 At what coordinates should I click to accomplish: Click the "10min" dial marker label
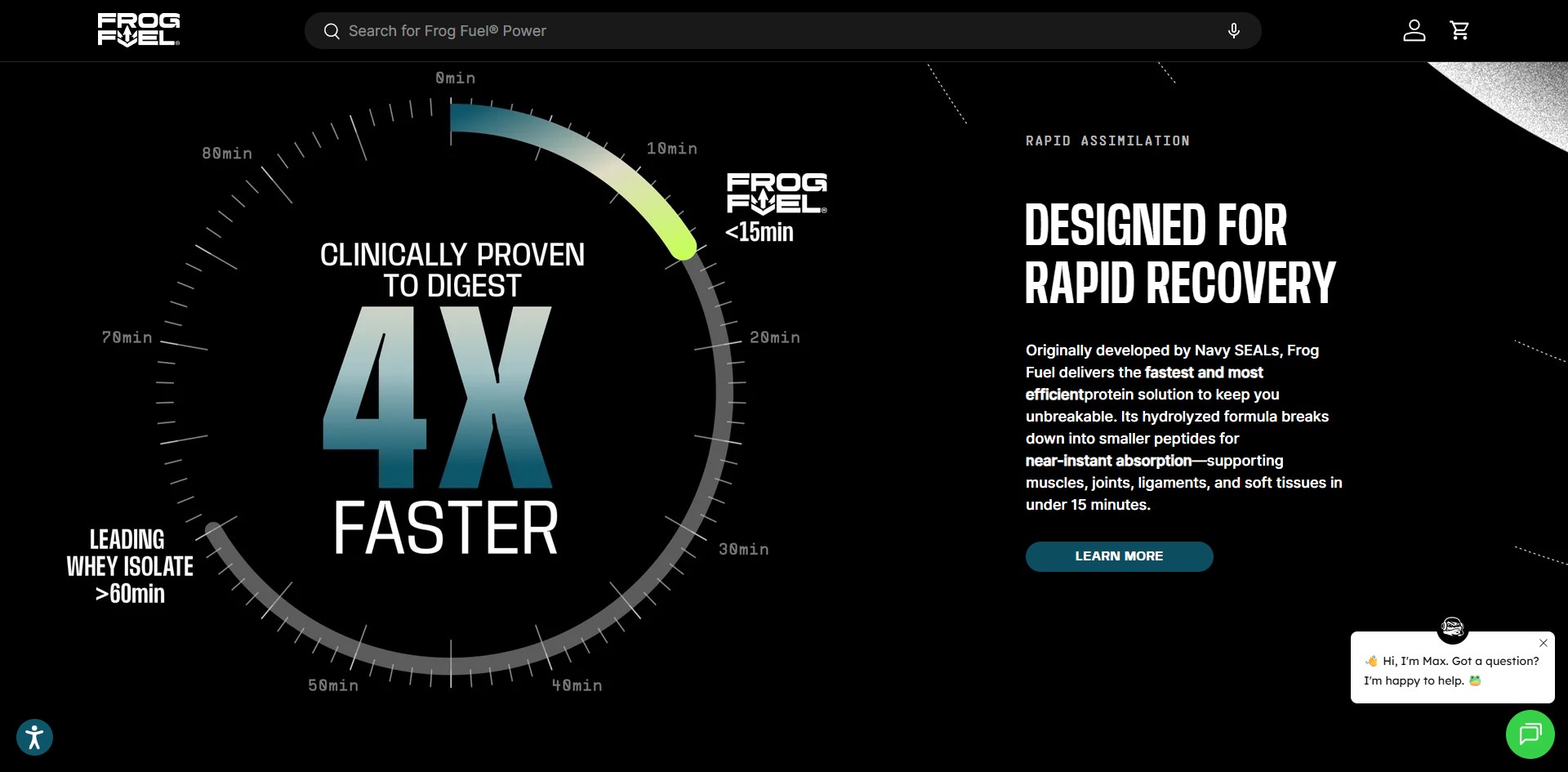point(672,149)
